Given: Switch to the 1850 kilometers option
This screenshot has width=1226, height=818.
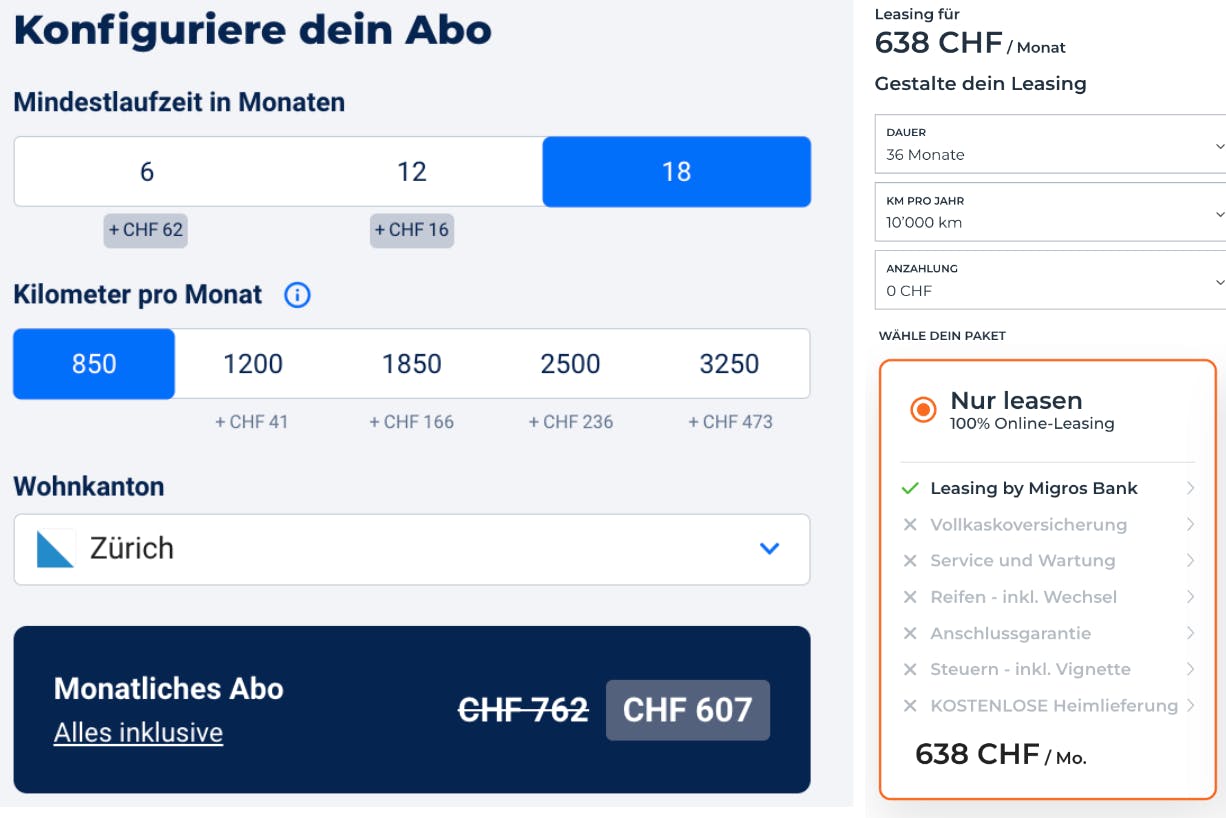Looking at the screenshot, I should (411, 363).
